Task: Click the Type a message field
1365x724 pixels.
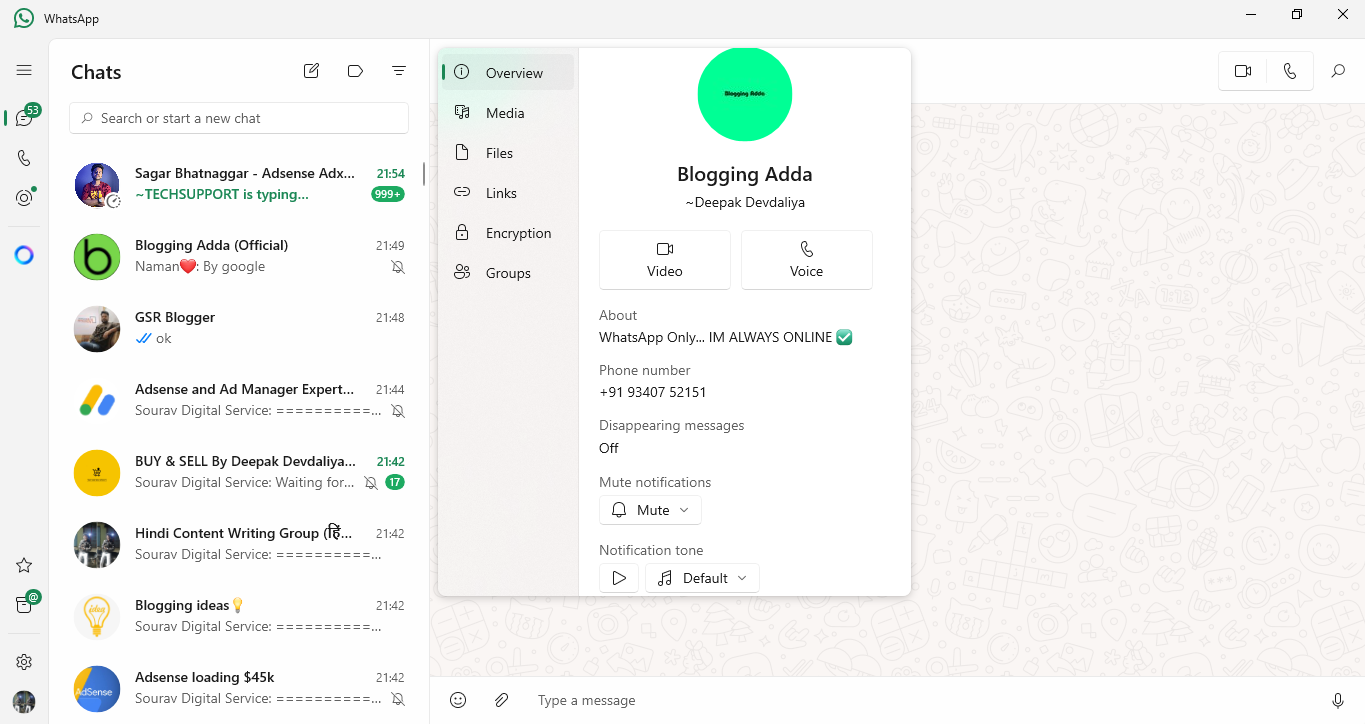Action: coord(920,700)
